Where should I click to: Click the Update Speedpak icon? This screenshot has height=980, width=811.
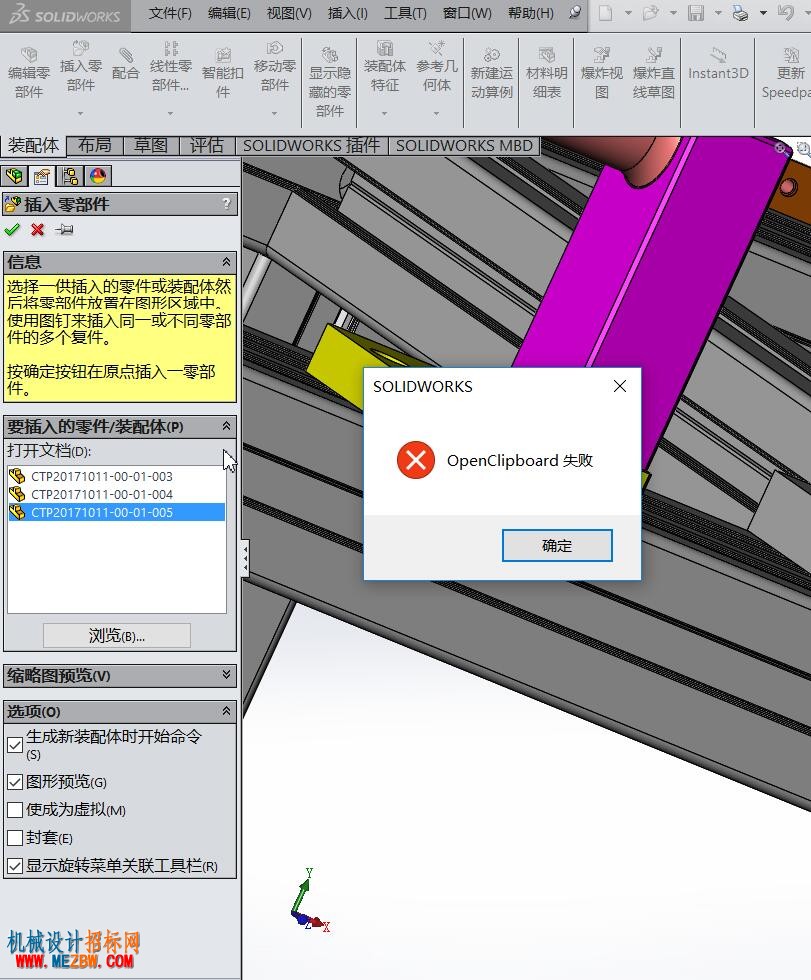click(790, 54)
